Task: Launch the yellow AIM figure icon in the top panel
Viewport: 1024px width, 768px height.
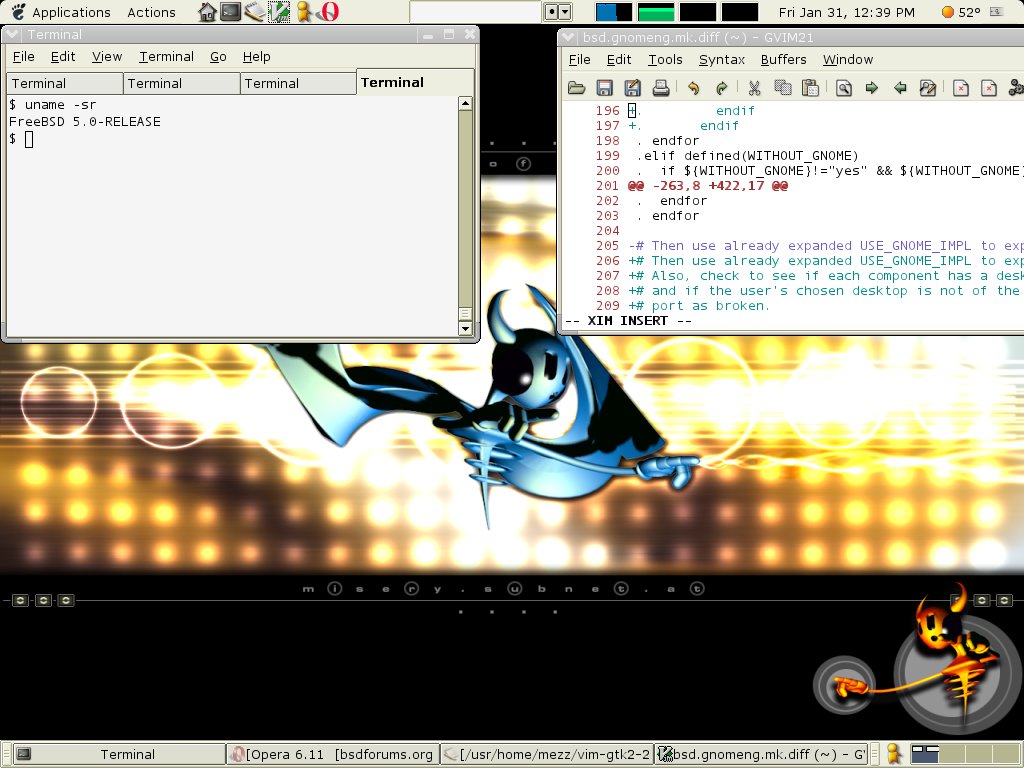Action: [x=303, y=12]
